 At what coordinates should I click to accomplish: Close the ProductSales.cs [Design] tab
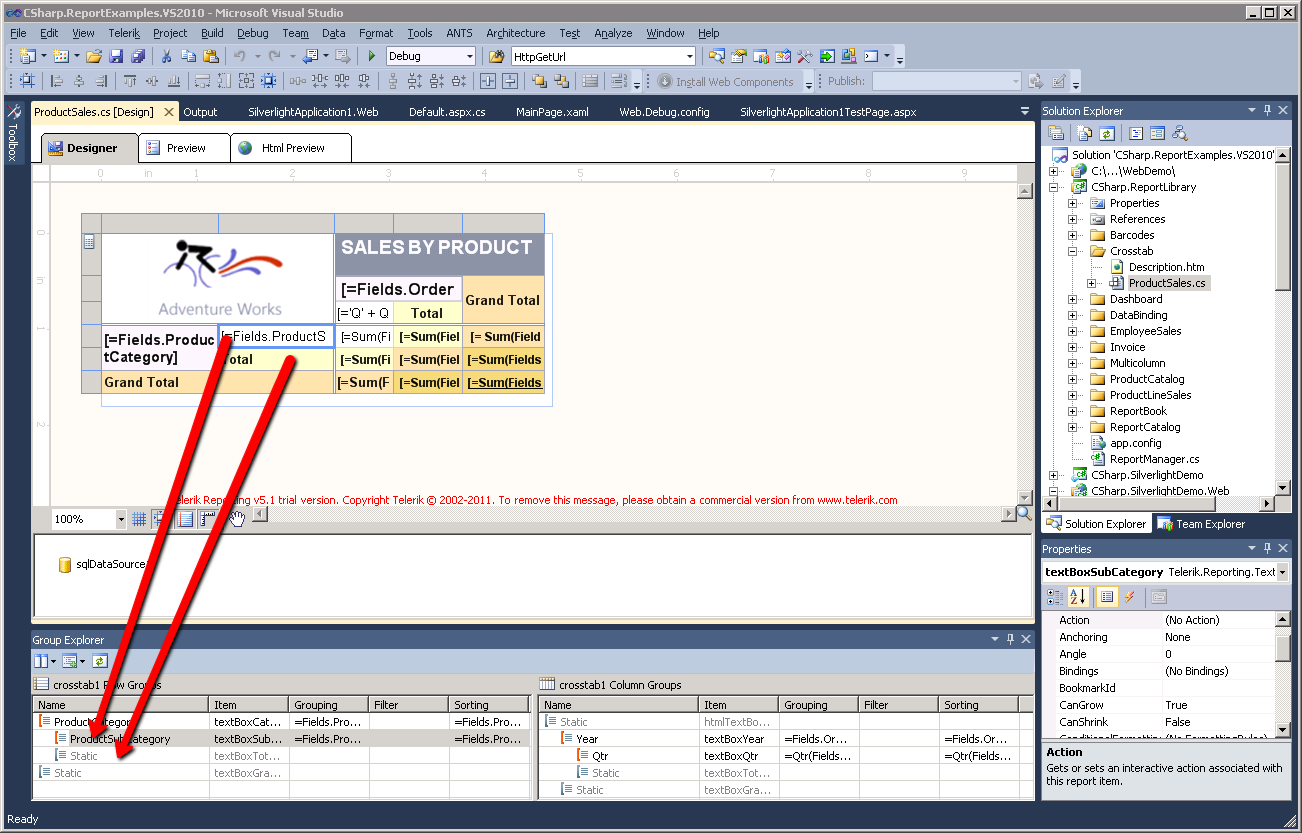pyautogui.click(x=169, y=112)
